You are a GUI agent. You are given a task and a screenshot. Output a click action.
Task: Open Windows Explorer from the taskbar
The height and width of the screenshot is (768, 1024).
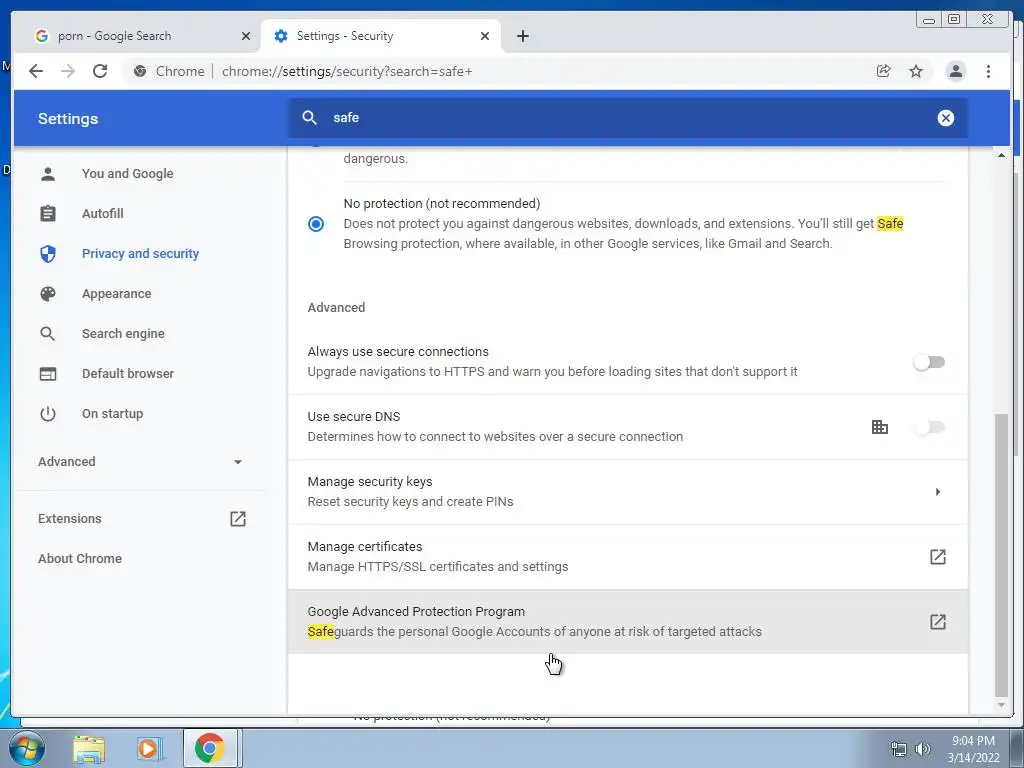click(89, 748)
